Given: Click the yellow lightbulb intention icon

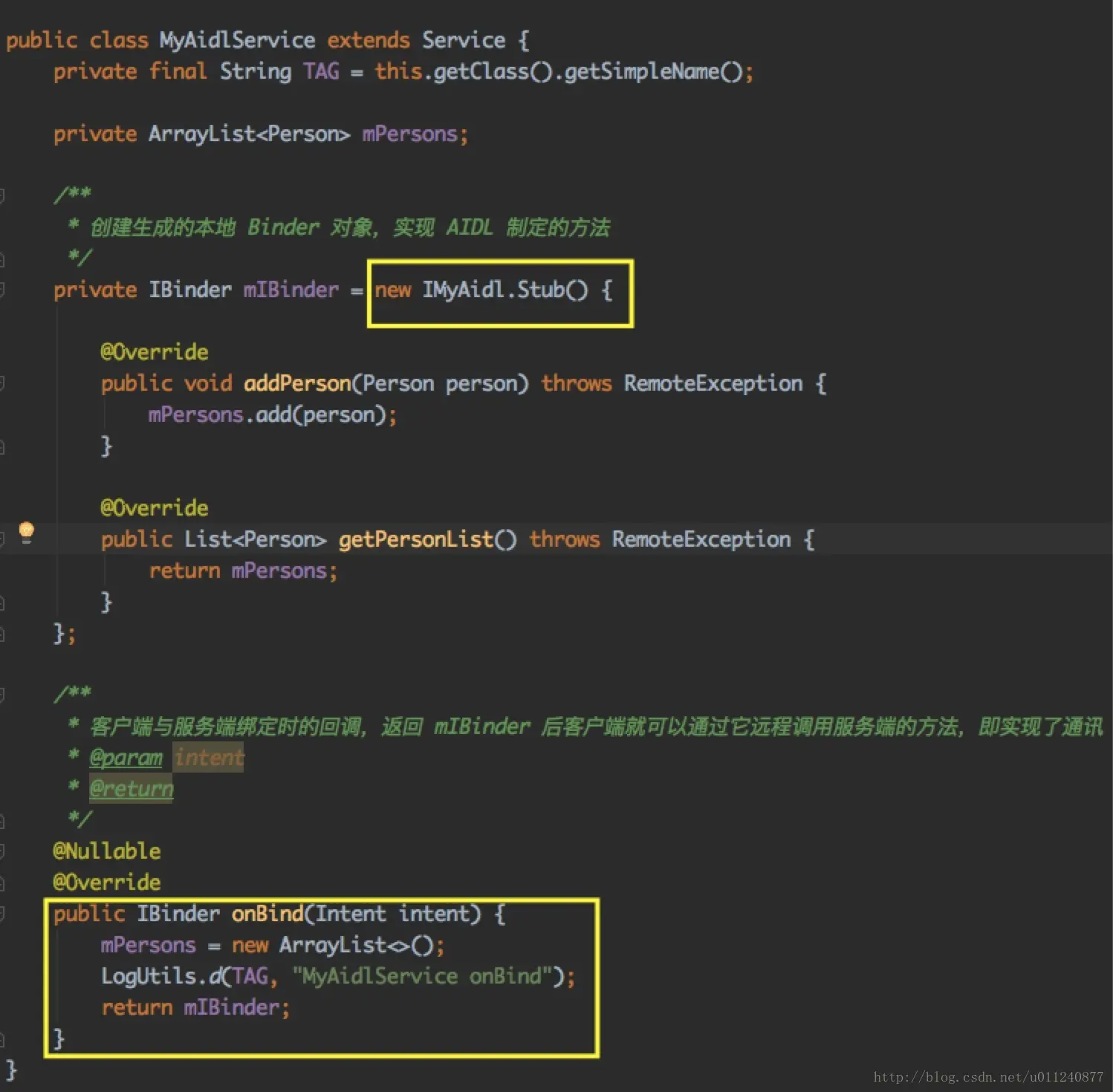Looking at the screenshot, I should coord(26,533).
